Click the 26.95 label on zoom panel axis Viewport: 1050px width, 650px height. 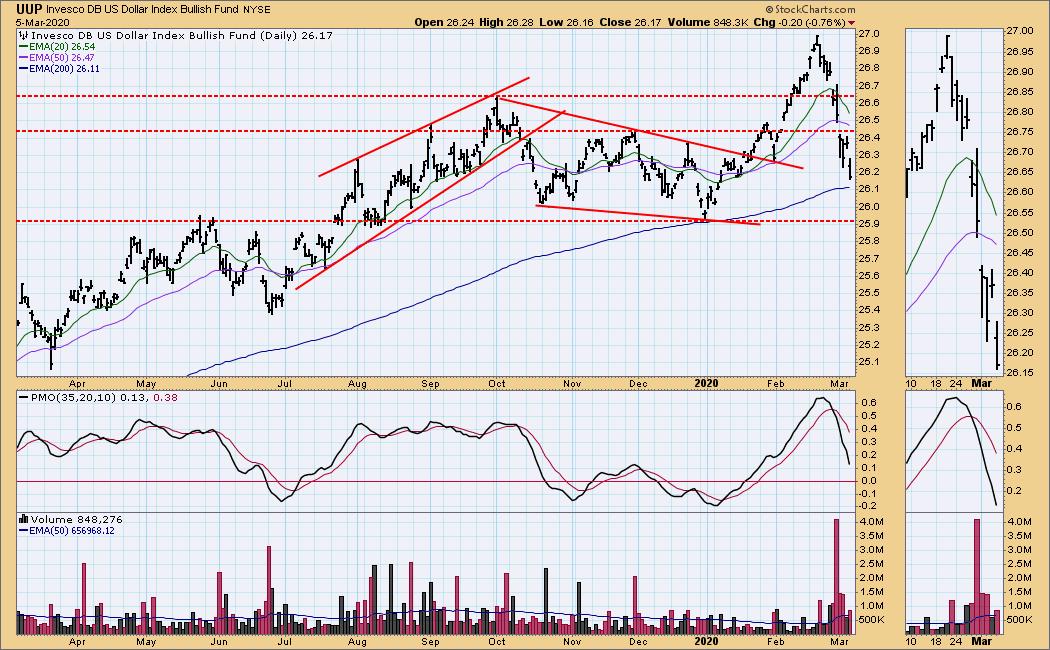[x=1019, y=52]
